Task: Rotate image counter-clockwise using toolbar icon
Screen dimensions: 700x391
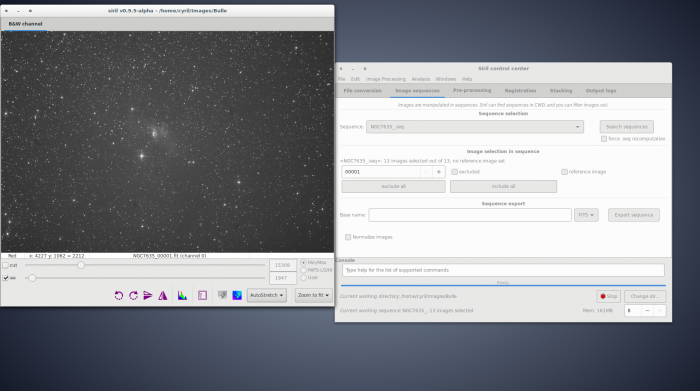Action: [119, 295]
